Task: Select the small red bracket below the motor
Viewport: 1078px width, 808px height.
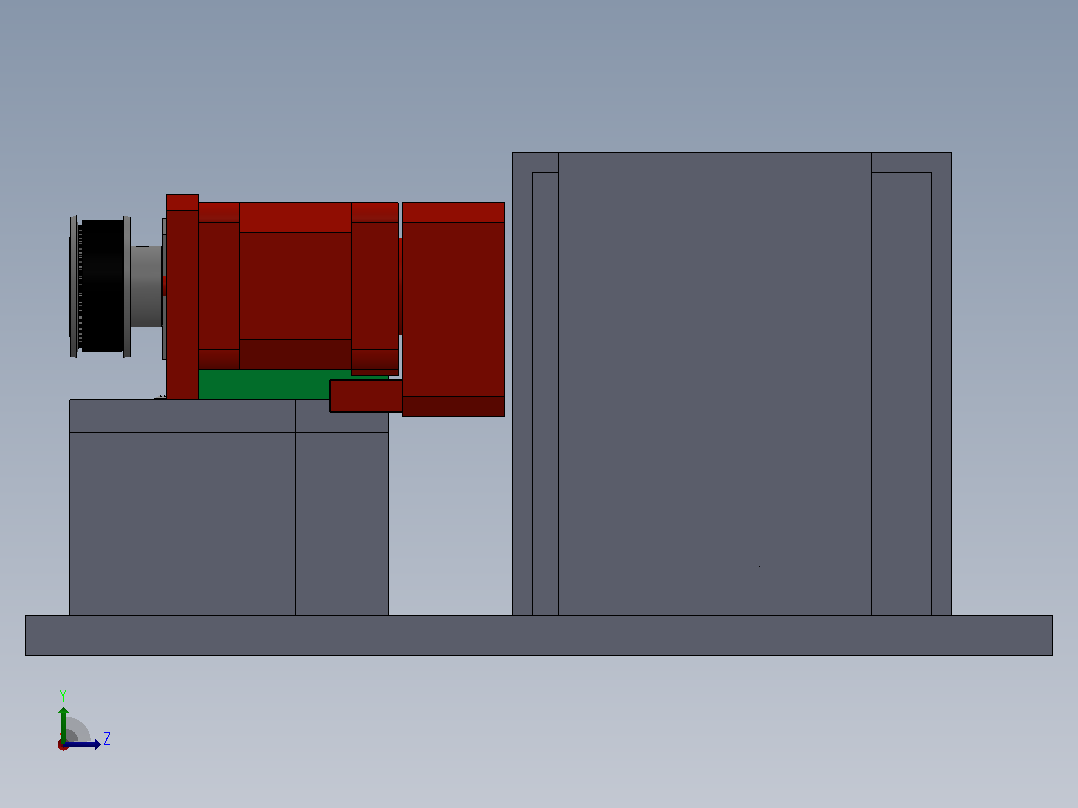Action: pos(366,396)
